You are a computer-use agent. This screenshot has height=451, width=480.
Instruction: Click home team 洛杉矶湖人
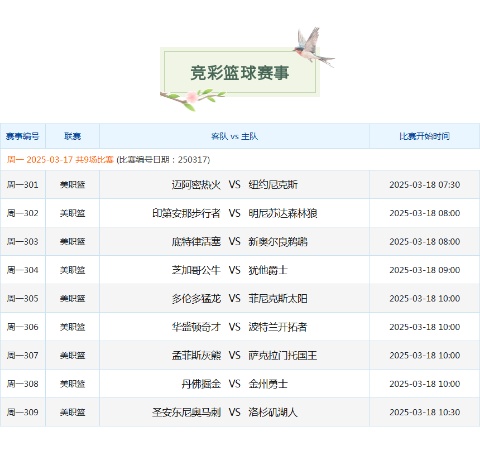click(273, 412)
